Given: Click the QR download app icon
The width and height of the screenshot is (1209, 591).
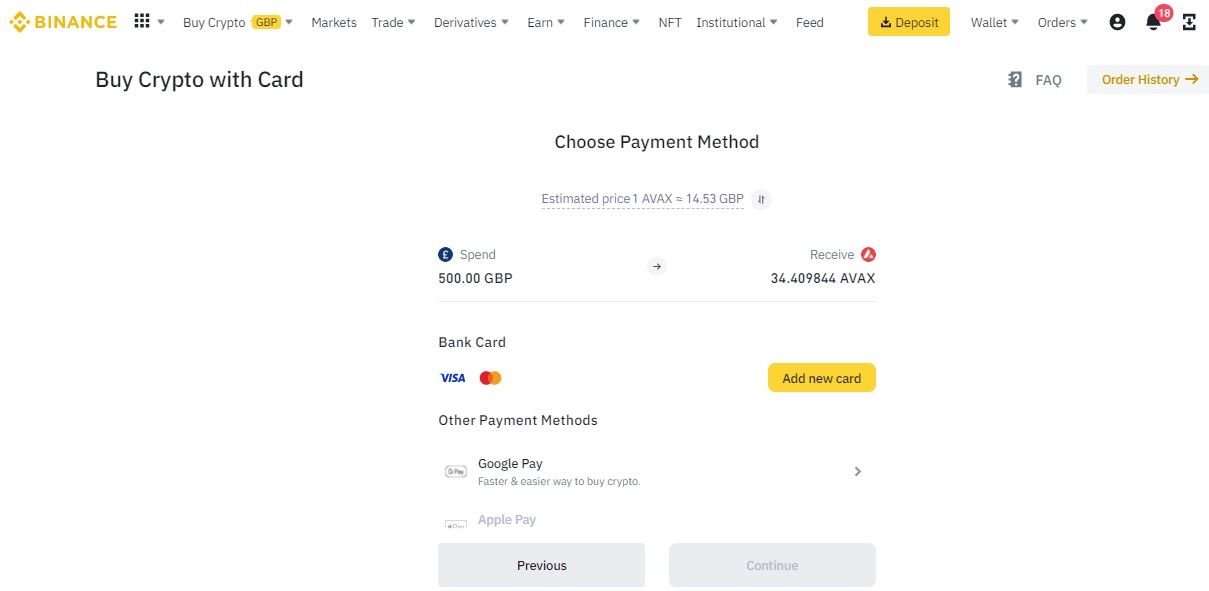Looking at the screenshot, I should [1189, 22].
